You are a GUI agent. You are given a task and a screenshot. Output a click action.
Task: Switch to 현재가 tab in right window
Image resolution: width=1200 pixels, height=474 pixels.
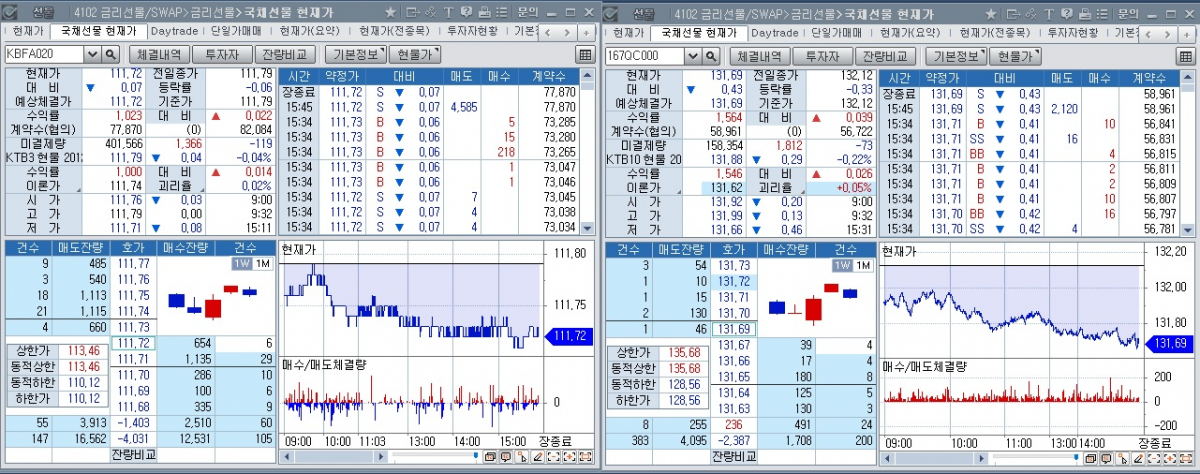pyautogui.click(x=628, y=32)
